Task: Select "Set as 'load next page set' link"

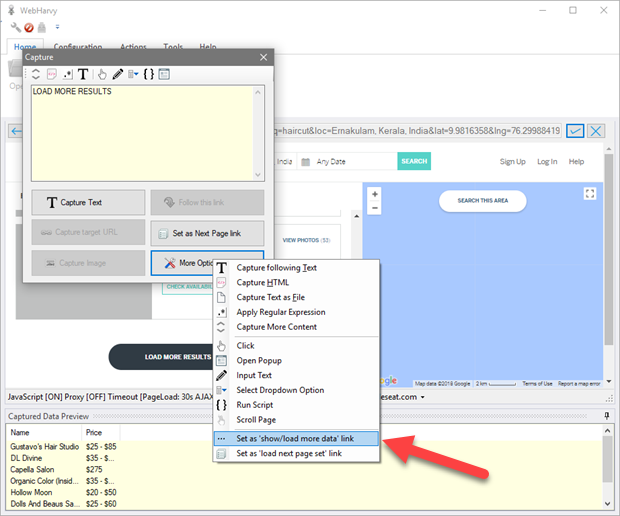Action: click(288, 453)
